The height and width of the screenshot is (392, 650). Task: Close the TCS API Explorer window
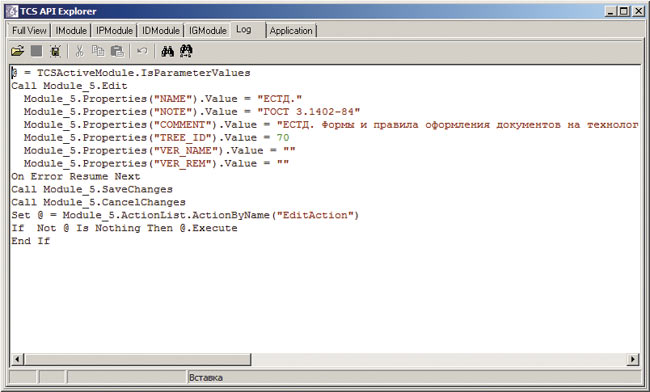(638, 11)
